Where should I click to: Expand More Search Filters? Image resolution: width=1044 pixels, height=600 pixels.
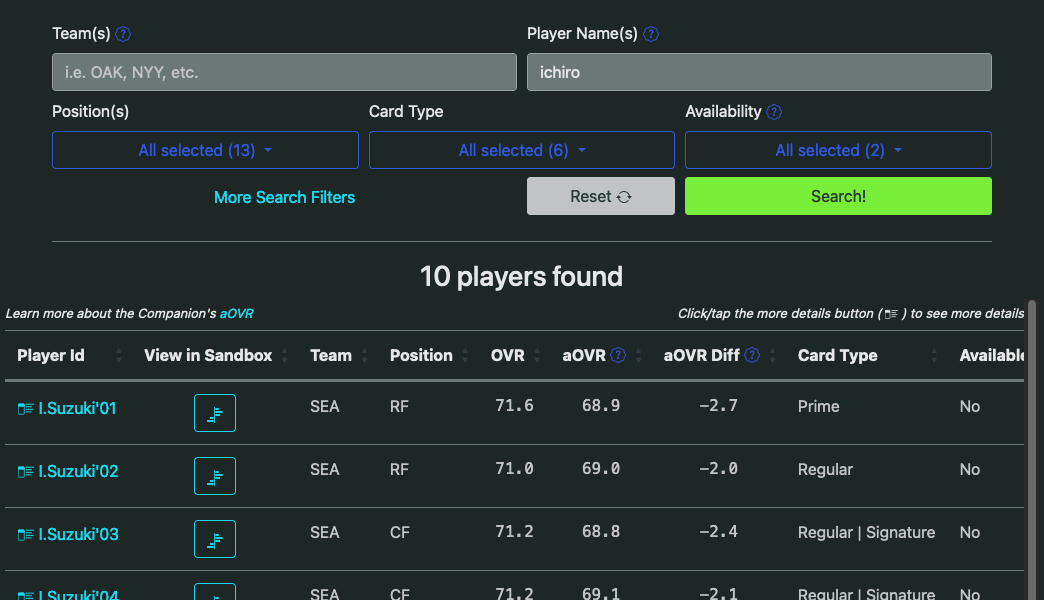click(x=284, y=197)
